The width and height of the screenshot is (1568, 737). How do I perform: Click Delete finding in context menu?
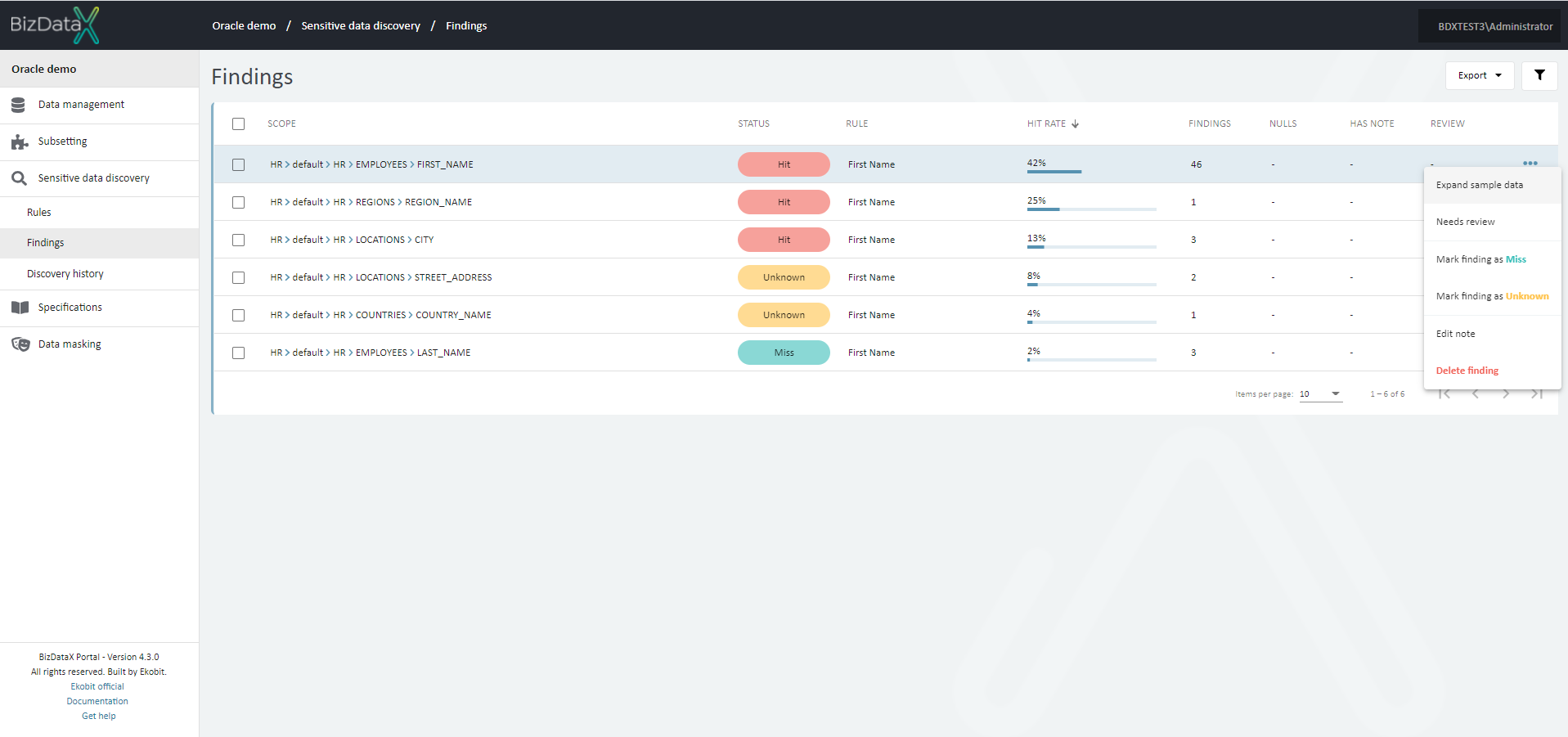point(1492,371)
